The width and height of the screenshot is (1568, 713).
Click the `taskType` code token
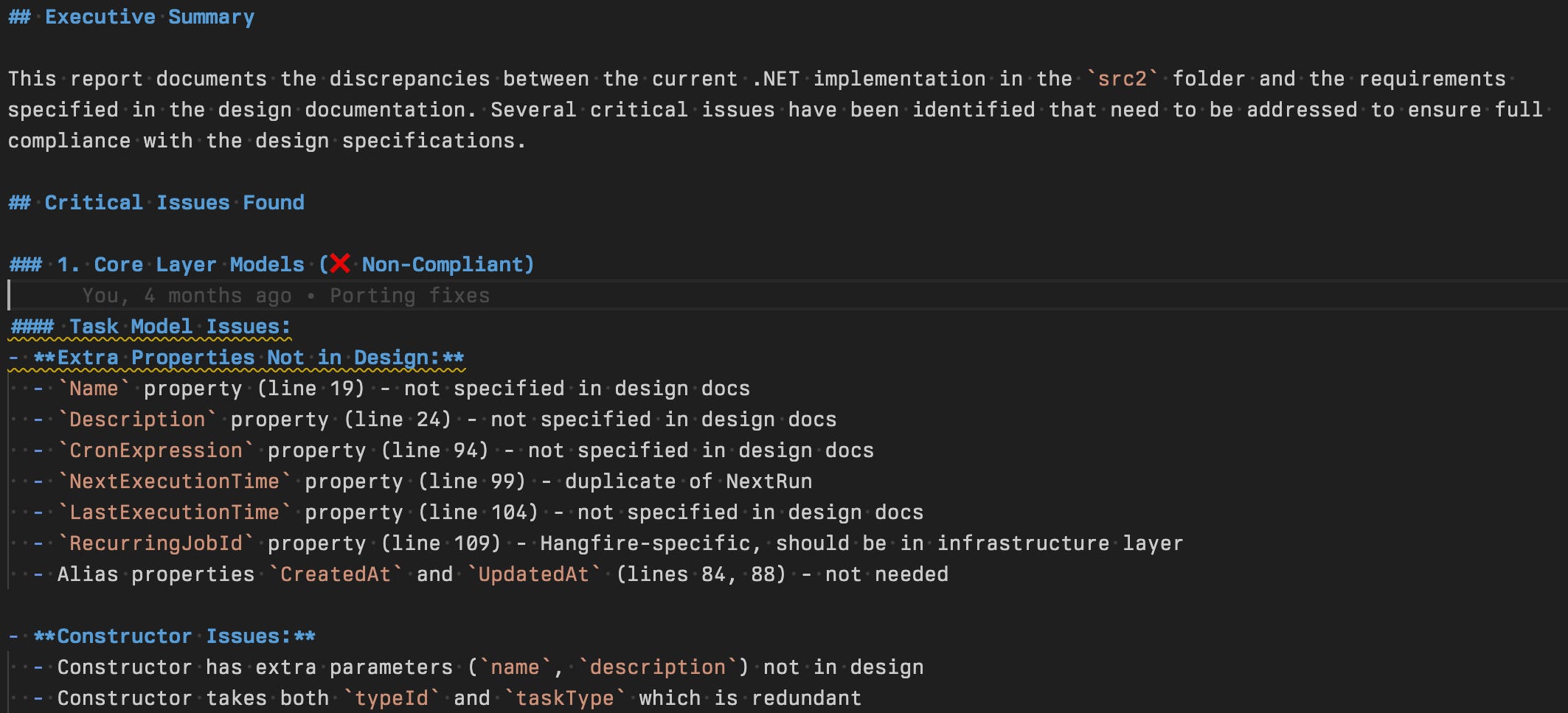565,698
